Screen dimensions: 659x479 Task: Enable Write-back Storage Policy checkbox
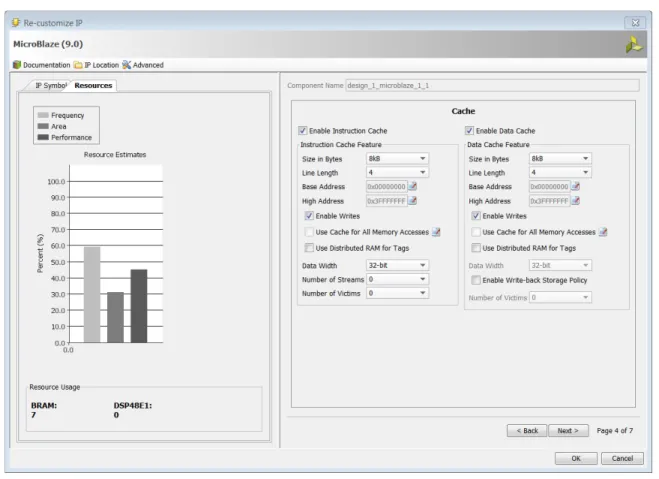(x=476, y=280)
